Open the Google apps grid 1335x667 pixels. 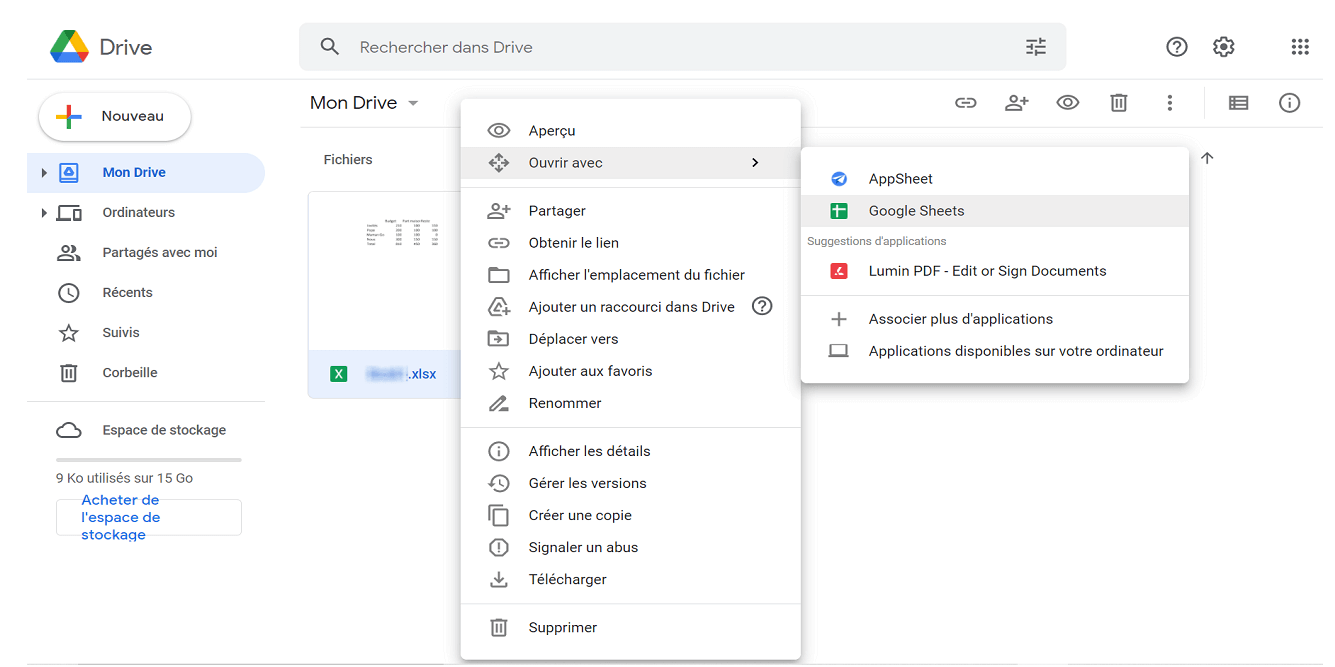click(1300, 47)
